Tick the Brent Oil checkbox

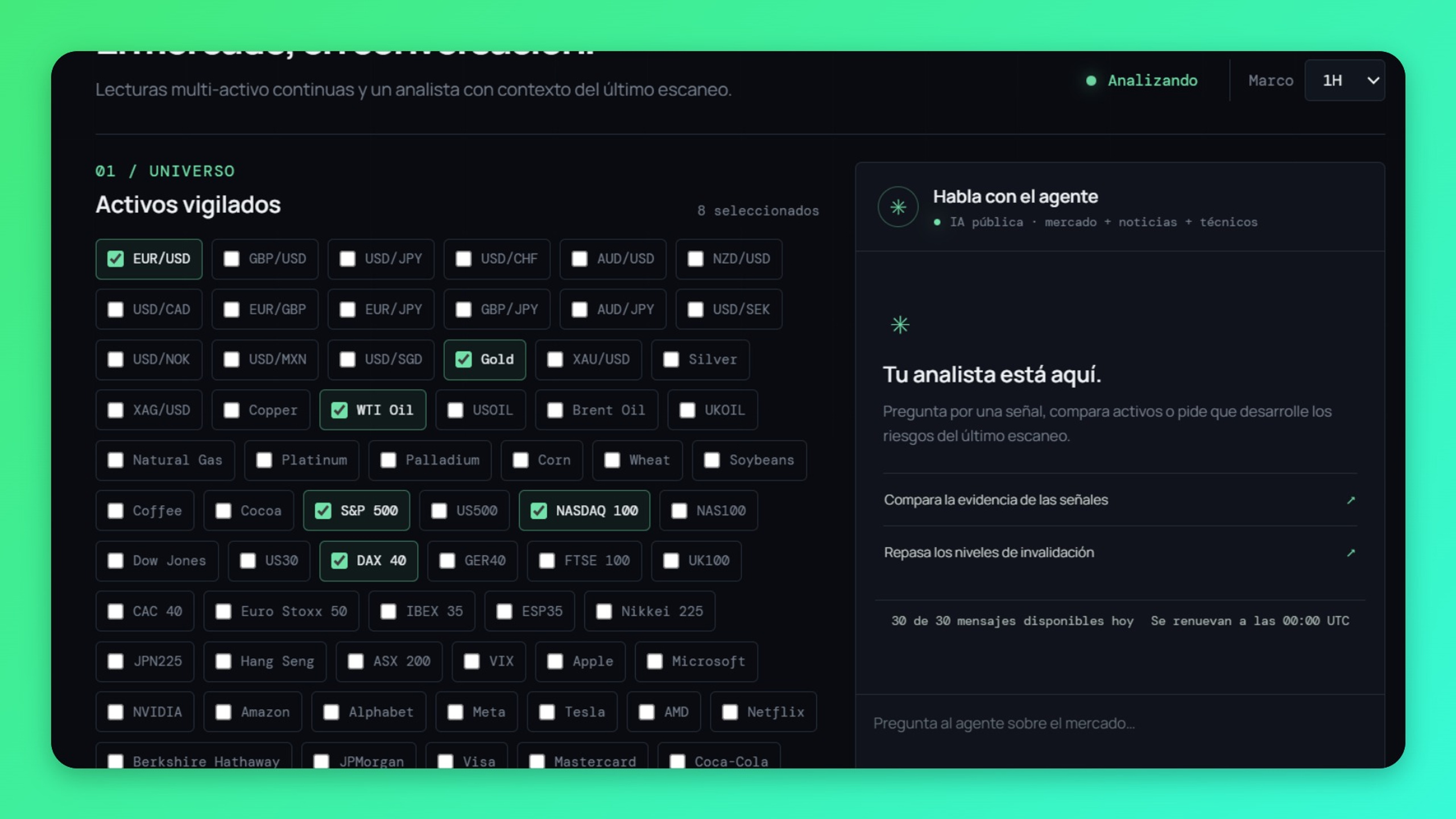555,410
